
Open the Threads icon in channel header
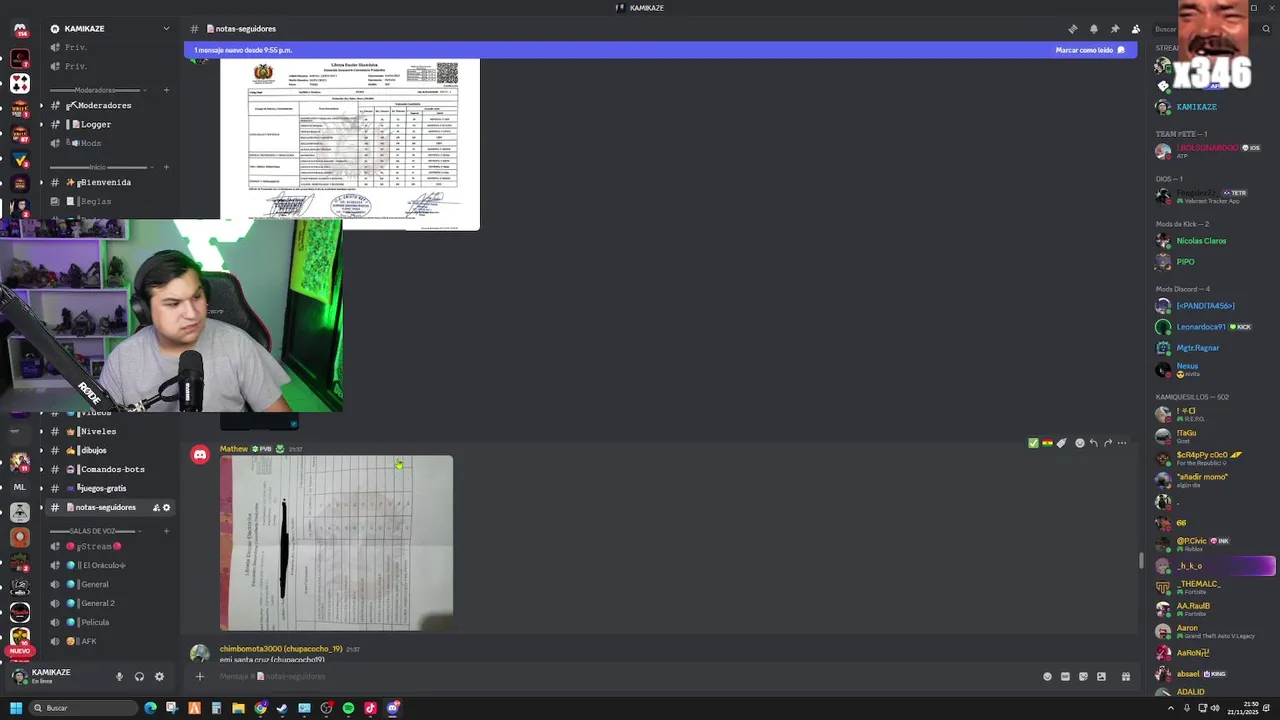(x=1073, y=29)
